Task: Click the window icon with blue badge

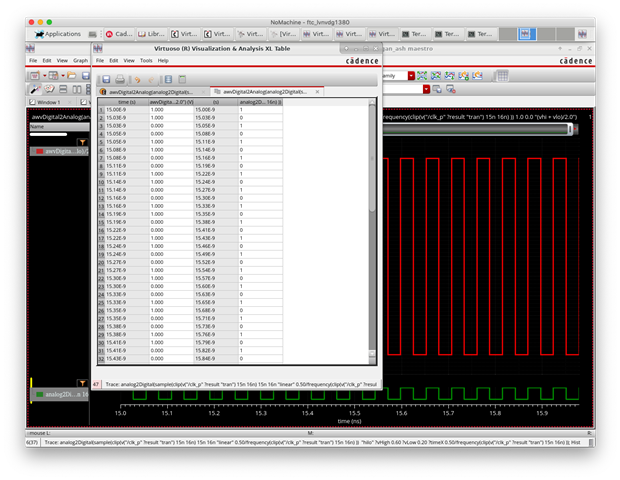Action: (x=437, y=89)
